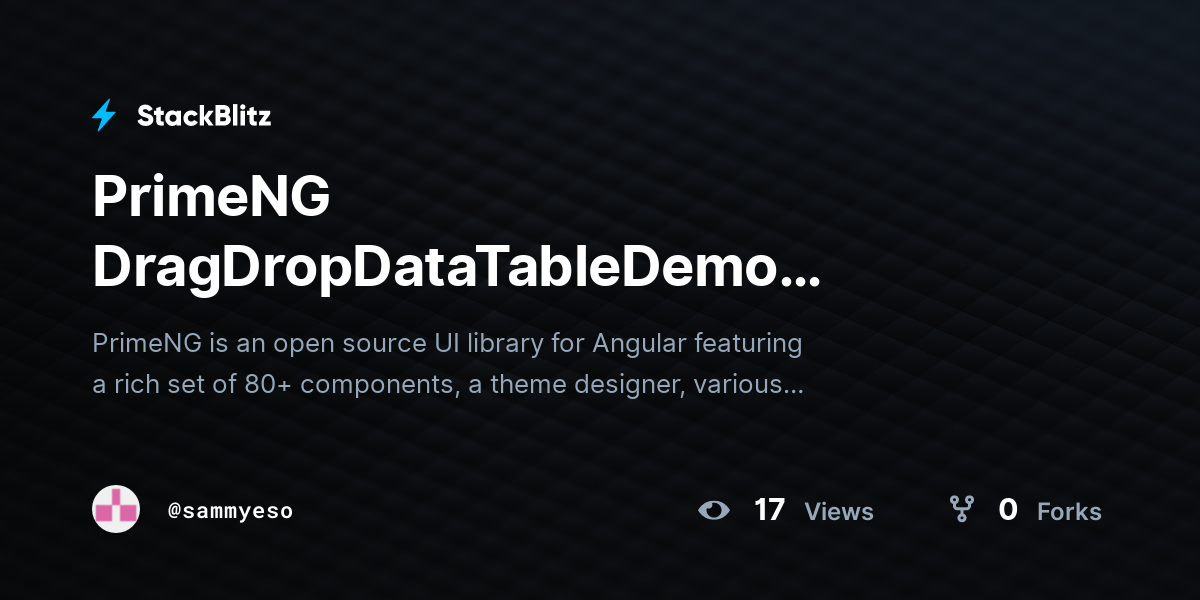Click the Forks label
Viewport: 1200px width, 600px height.
(1069, 512)
